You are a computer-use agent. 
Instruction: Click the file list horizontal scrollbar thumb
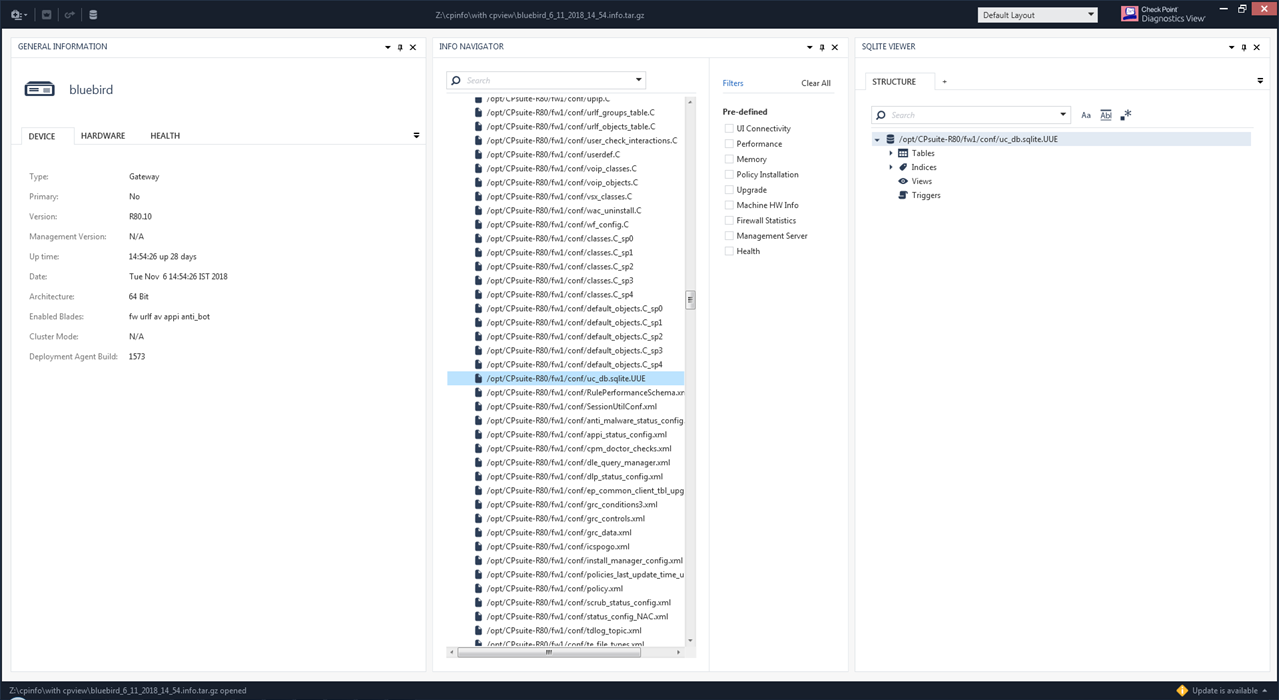click(x=547, y=652)
